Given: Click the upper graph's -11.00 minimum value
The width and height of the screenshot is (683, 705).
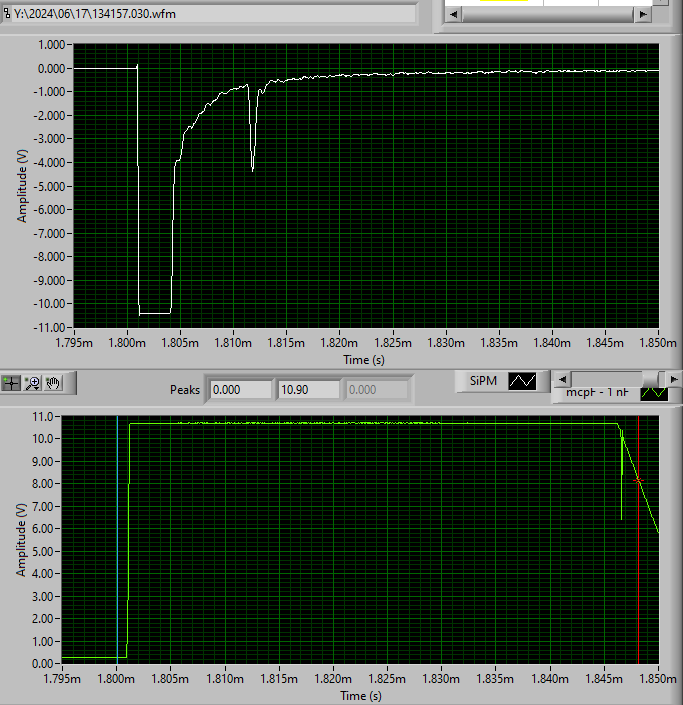Looking at the screenshot, I should [50, 327].
